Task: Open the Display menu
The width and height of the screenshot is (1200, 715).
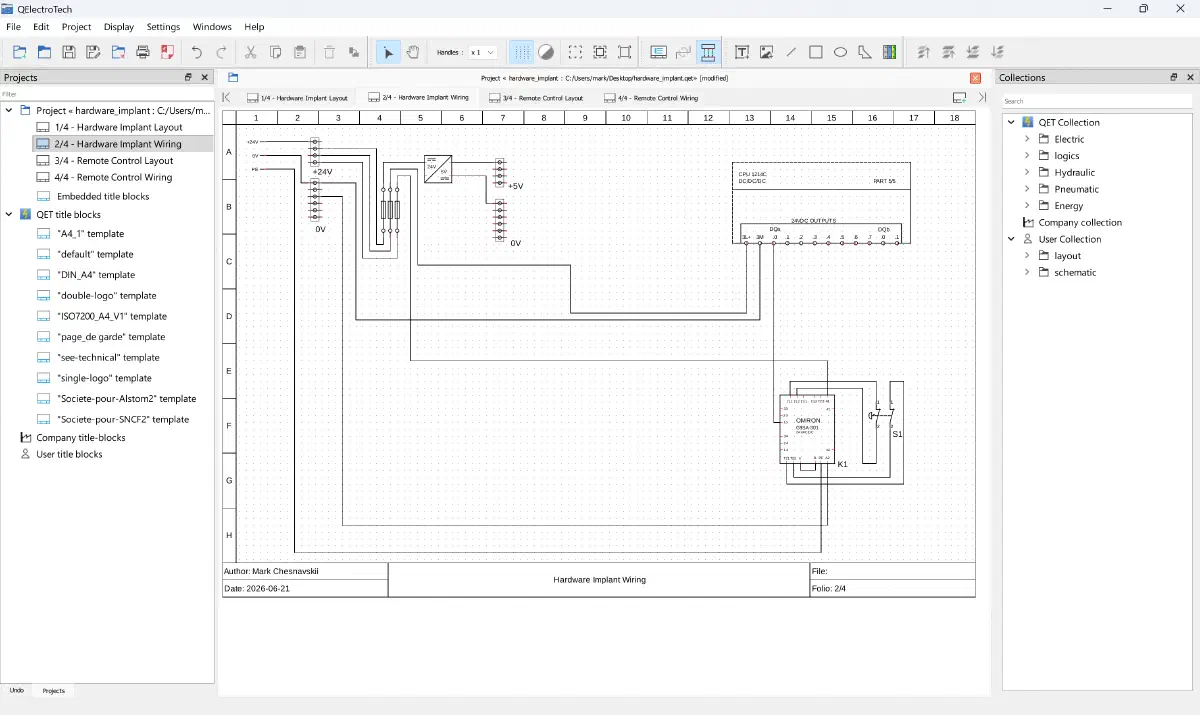Action: [119, 27]
